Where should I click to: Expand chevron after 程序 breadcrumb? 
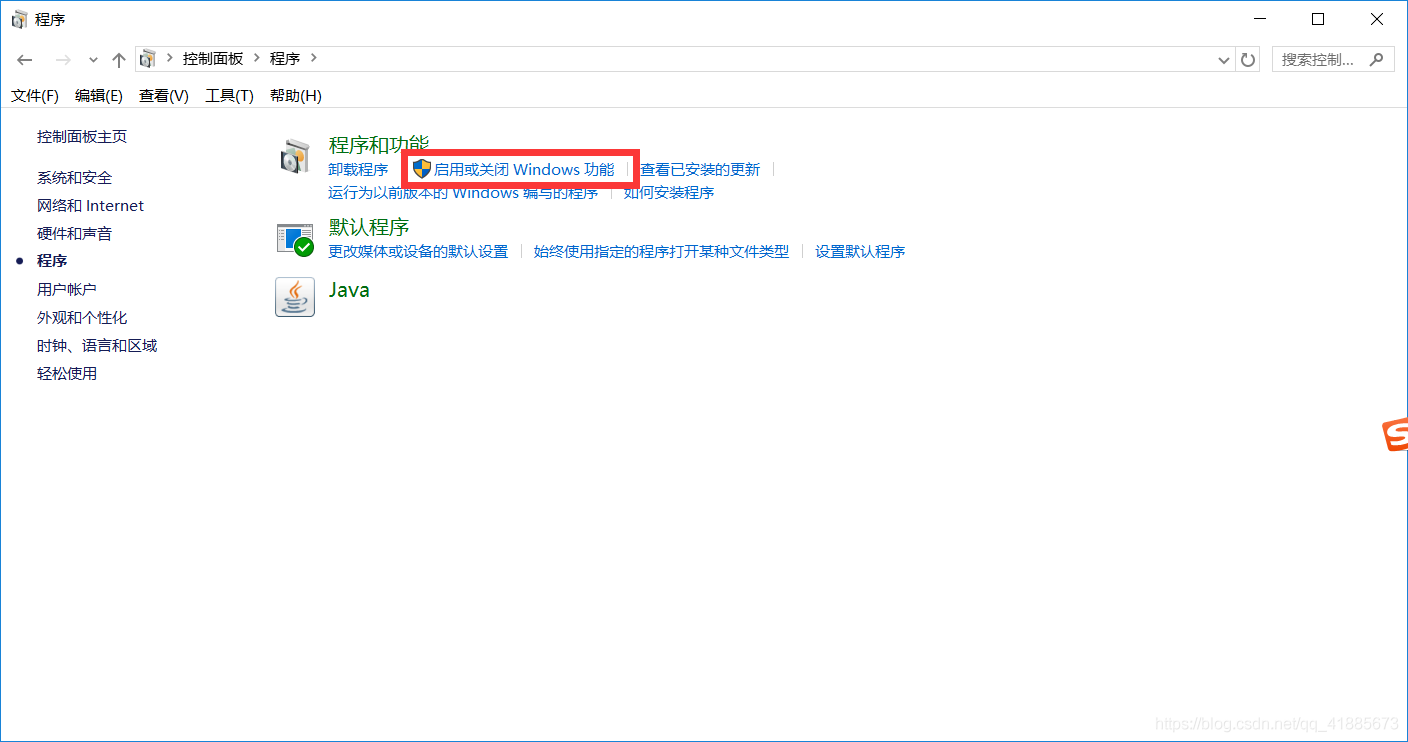point(314,59)
